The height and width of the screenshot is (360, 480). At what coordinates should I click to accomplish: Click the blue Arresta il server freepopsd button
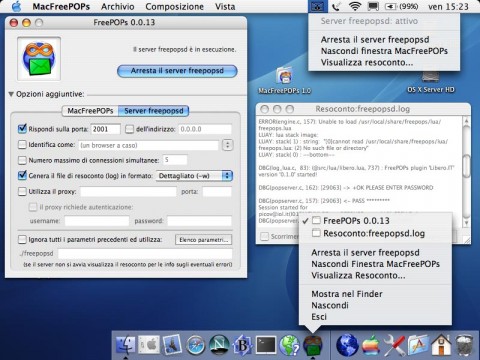(177, 71)
